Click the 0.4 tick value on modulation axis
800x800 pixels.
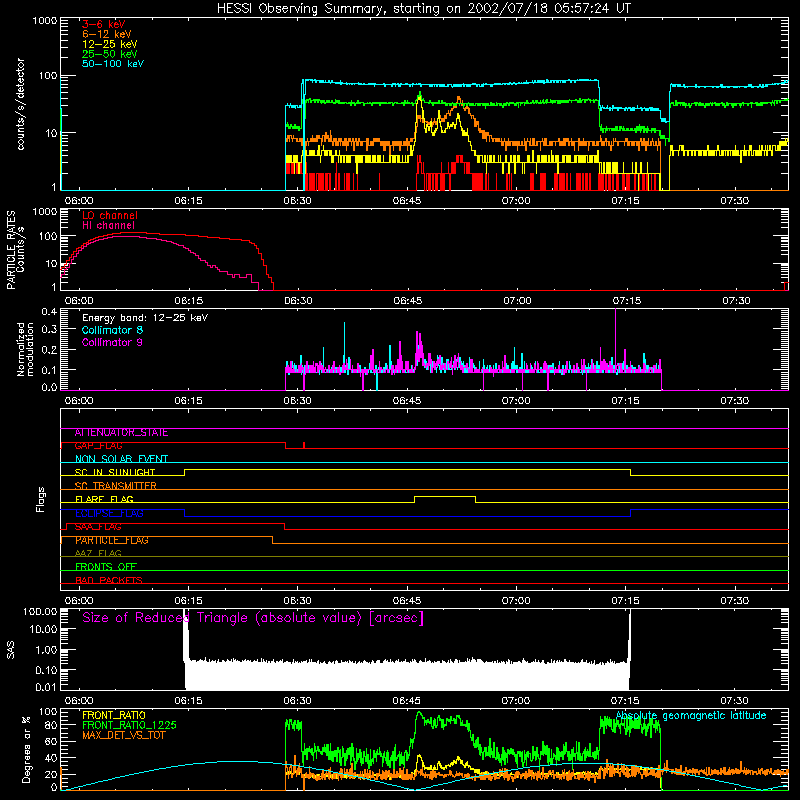[x=49, y=312]
